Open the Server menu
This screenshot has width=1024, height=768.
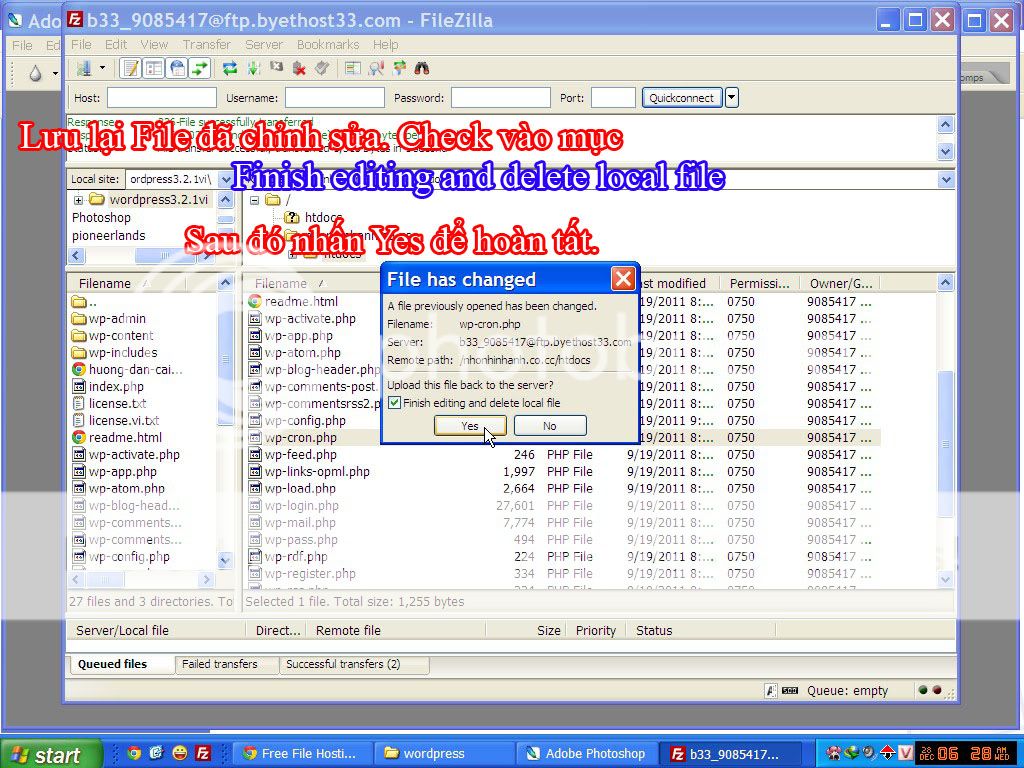tap(264, 44)
